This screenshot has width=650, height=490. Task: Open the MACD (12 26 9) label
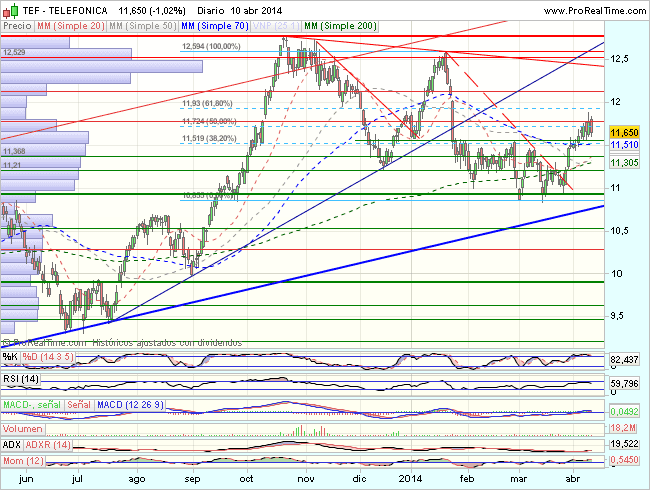(x=131, y=405)
